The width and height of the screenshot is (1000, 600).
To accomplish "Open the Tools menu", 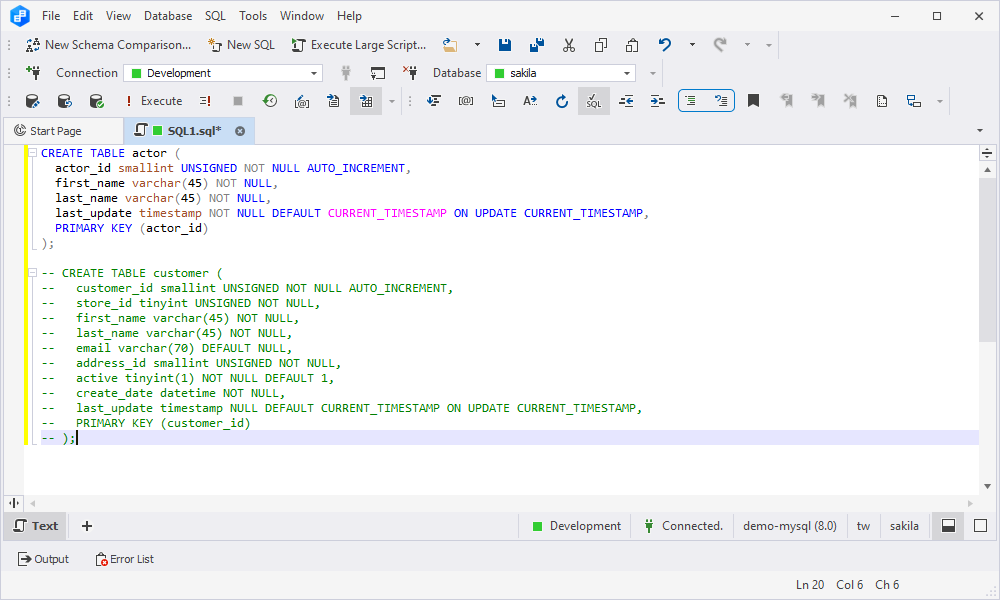I will point(253,16).
